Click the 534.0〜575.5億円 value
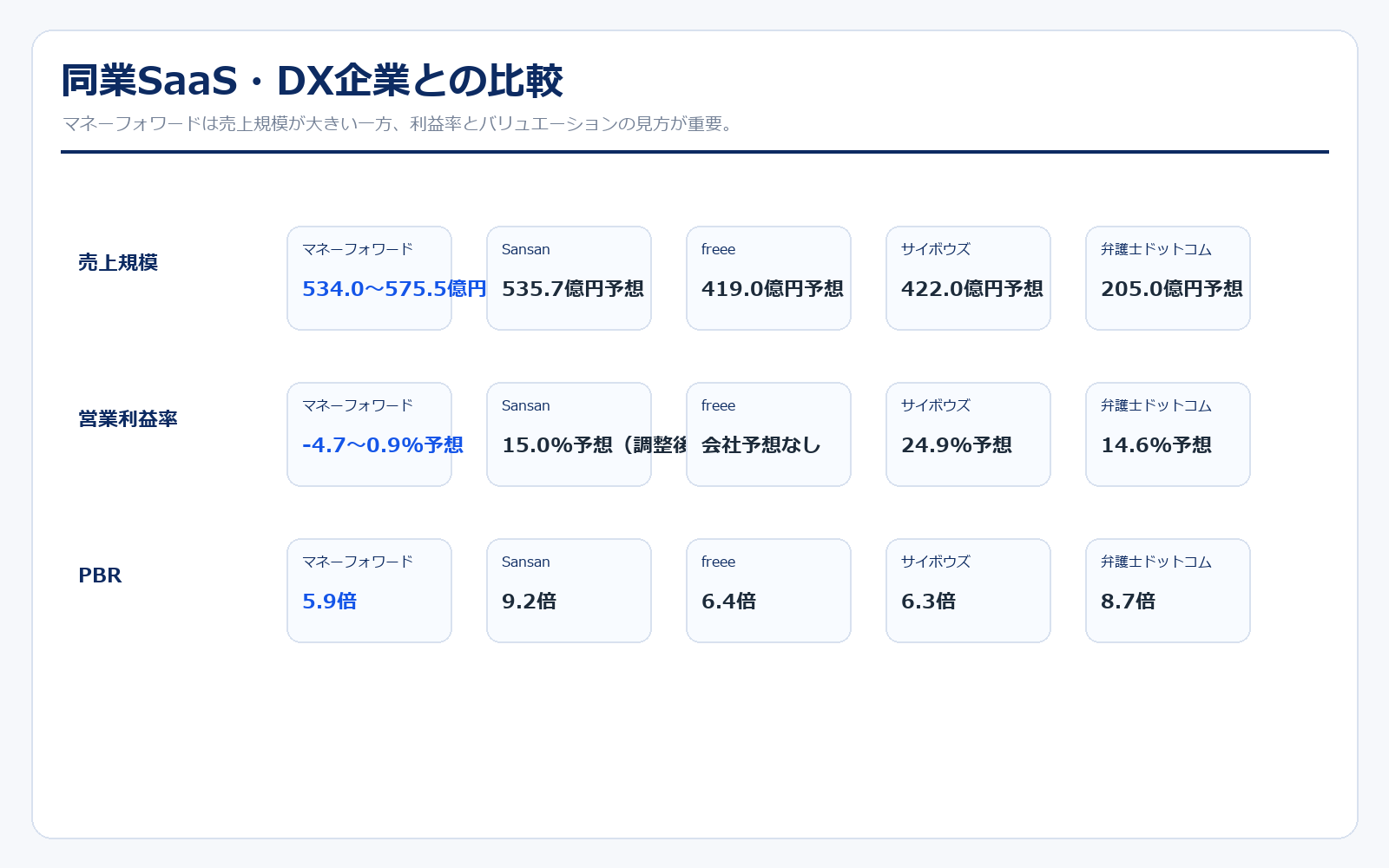The image size is (1389, 868). pos(394,289)
